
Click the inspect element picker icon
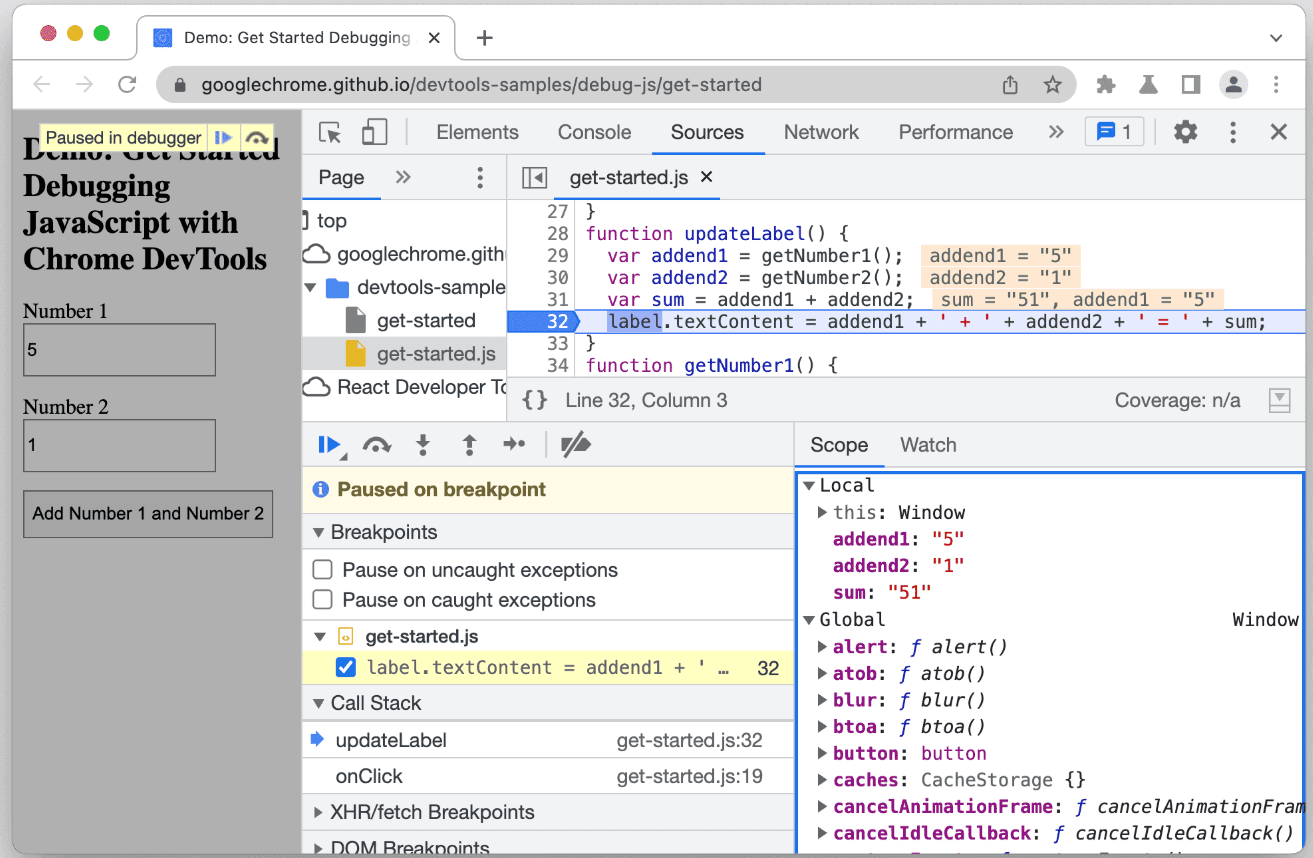(330, 133)
